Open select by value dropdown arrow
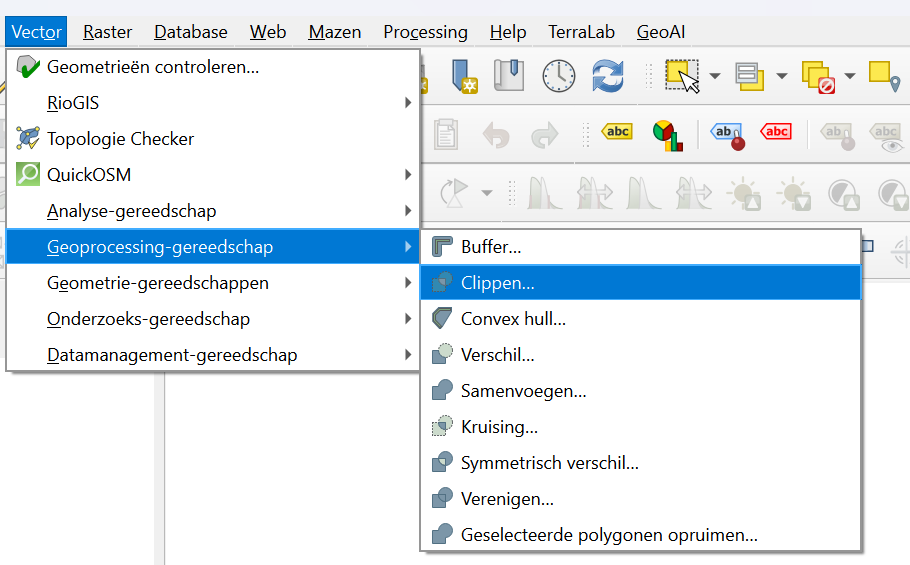The image size is (910, 565). point(782,76)
